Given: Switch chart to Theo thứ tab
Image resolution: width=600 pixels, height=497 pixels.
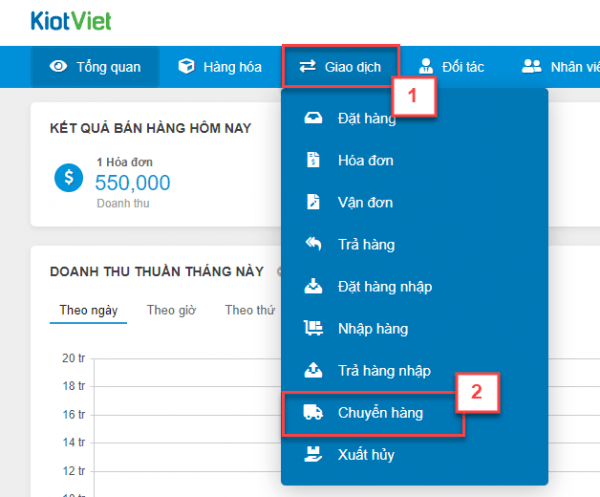Looking at the screenshot, I should (249, 310).
